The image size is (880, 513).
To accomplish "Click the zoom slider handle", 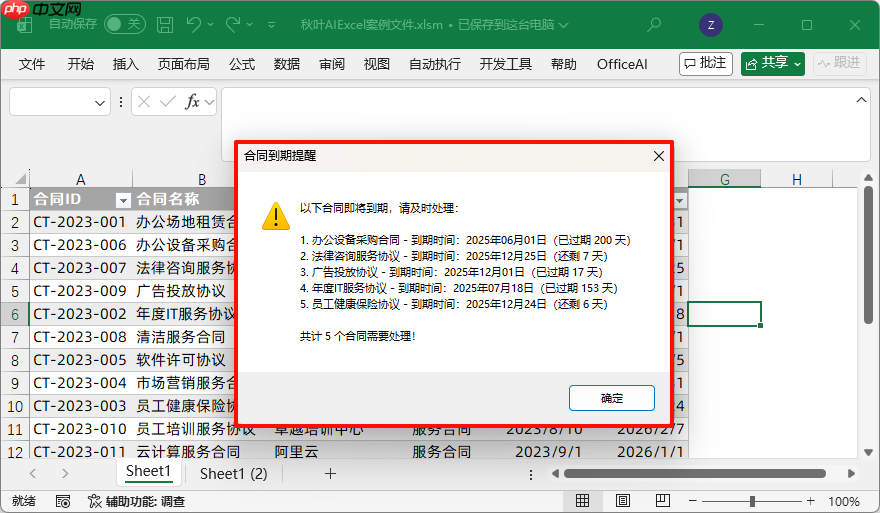I will click(752, 501).
